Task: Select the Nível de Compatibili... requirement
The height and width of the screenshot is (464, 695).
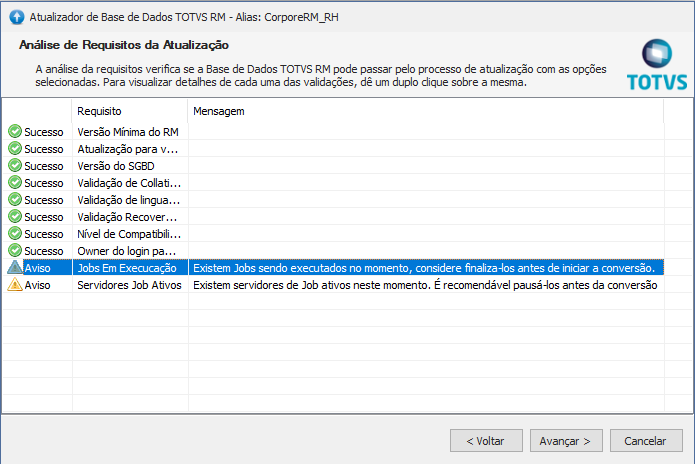Action: (x=129, y=234)
